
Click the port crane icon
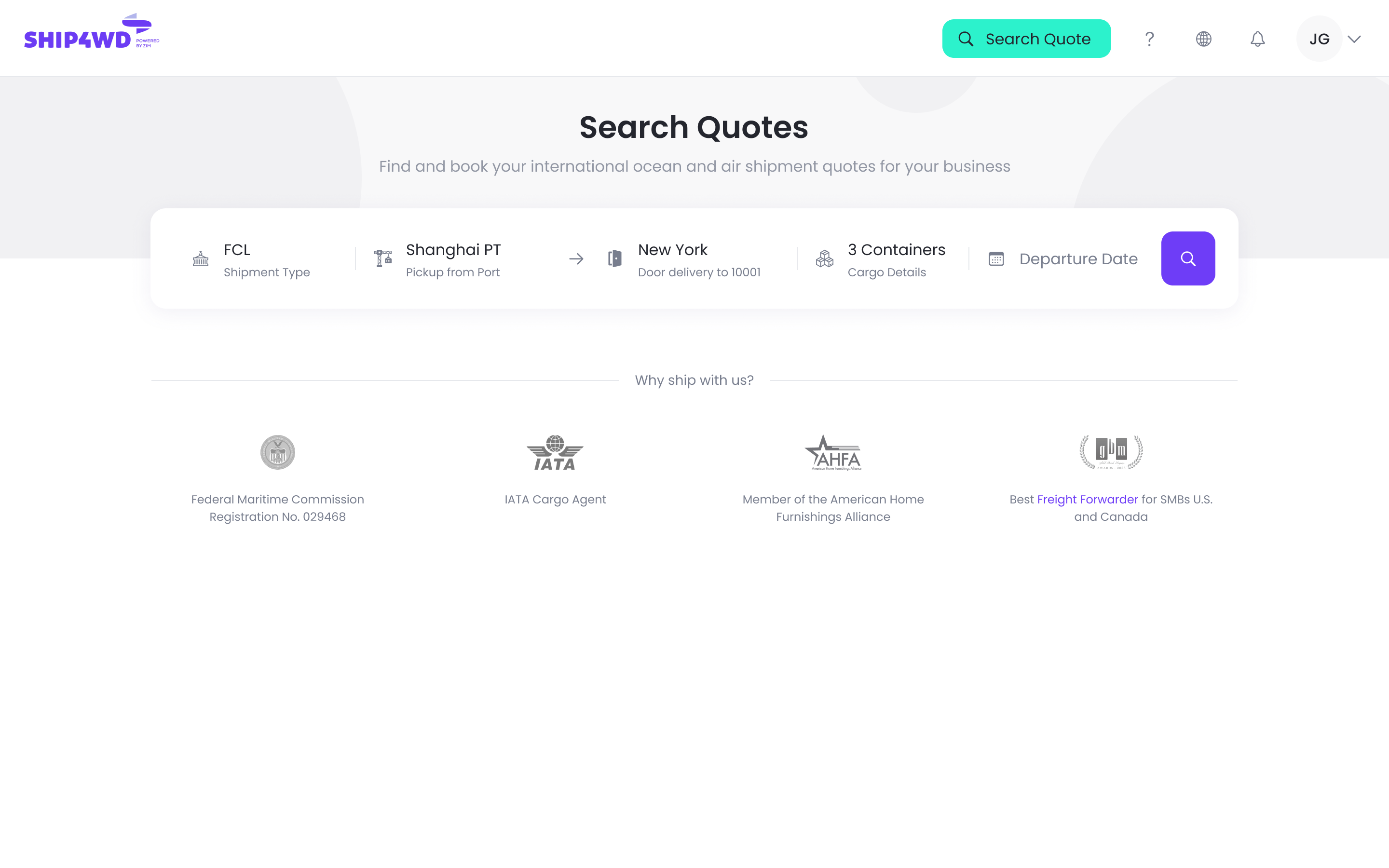(383, 259)
